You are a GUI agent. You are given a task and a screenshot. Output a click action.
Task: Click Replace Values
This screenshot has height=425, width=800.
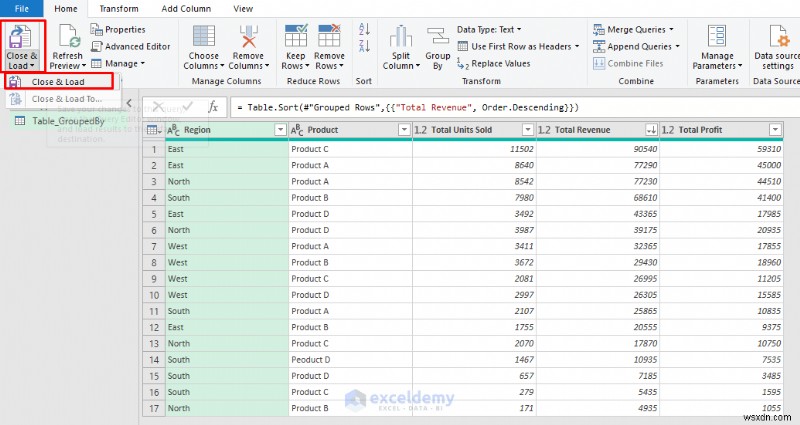494,64
